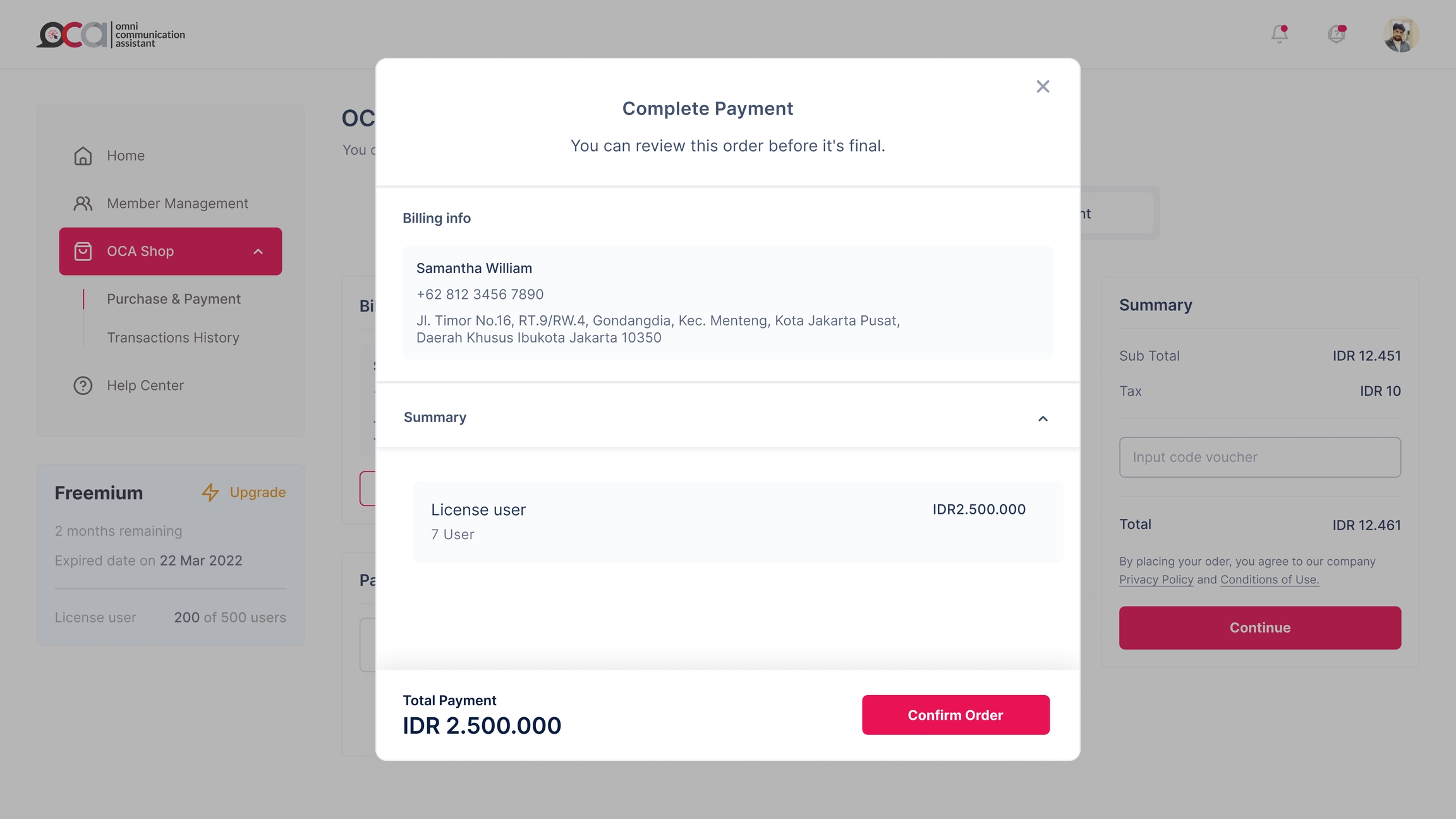Viewport: 1456px width, 819px height.
Task: Click the OCA logo
Action: click(x=72, y=35)
